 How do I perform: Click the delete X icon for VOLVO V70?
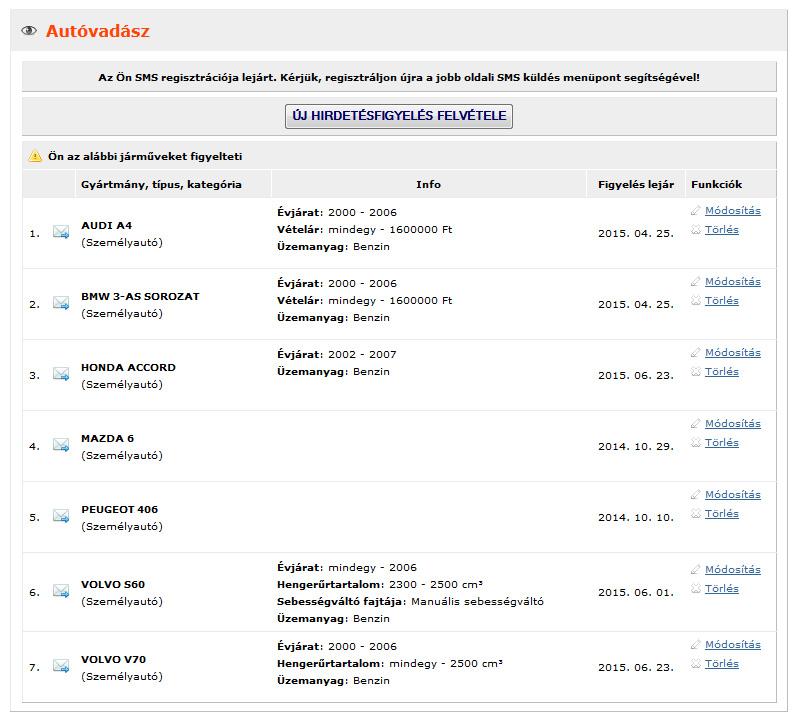[696, 664]
